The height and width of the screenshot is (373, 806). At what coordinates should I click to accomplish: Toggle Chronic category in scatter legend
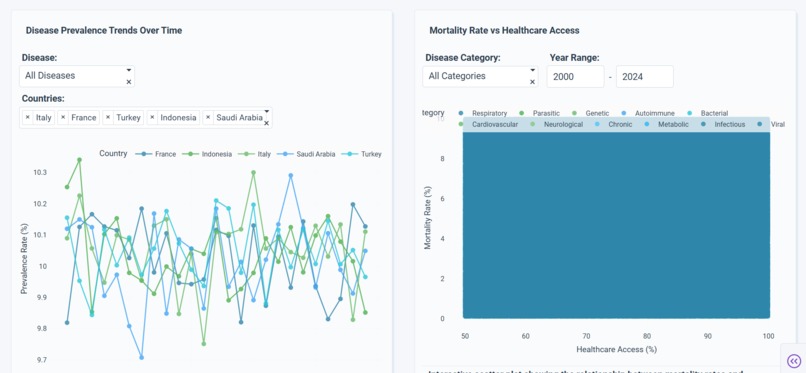614,124
